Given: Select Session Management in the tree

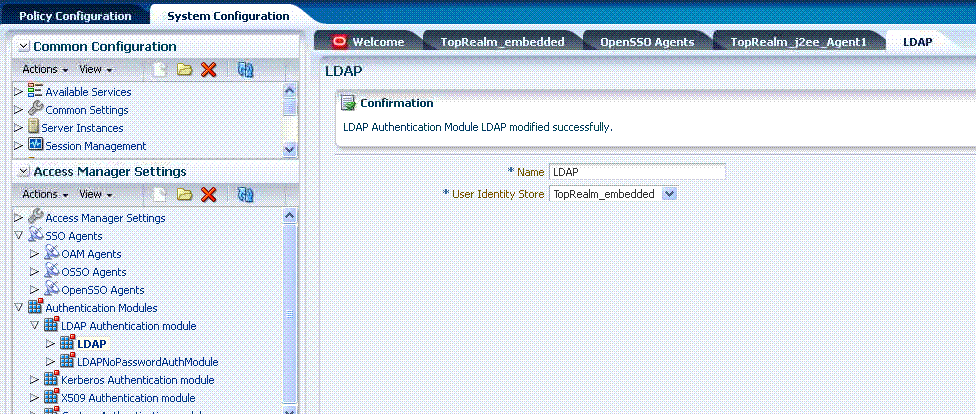Looking at the screenshot, I should [x=96, y=146].
